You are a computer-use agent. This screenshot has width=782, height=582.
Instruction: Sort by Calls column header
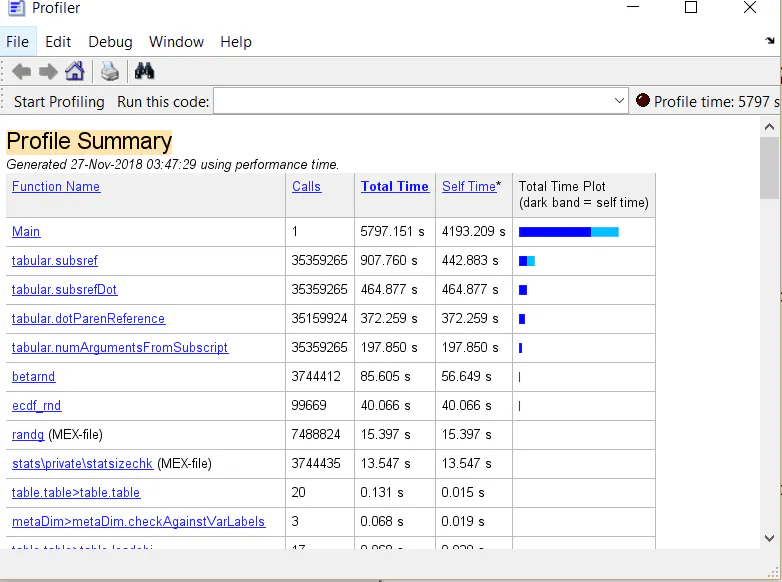306,187
